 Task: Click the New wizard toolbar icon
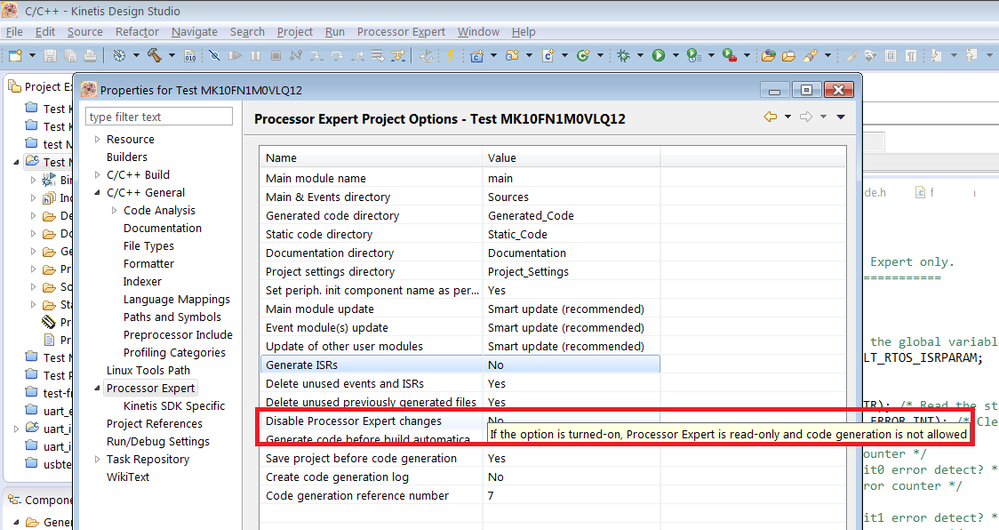pyautogui.click(x=15, y=56)
